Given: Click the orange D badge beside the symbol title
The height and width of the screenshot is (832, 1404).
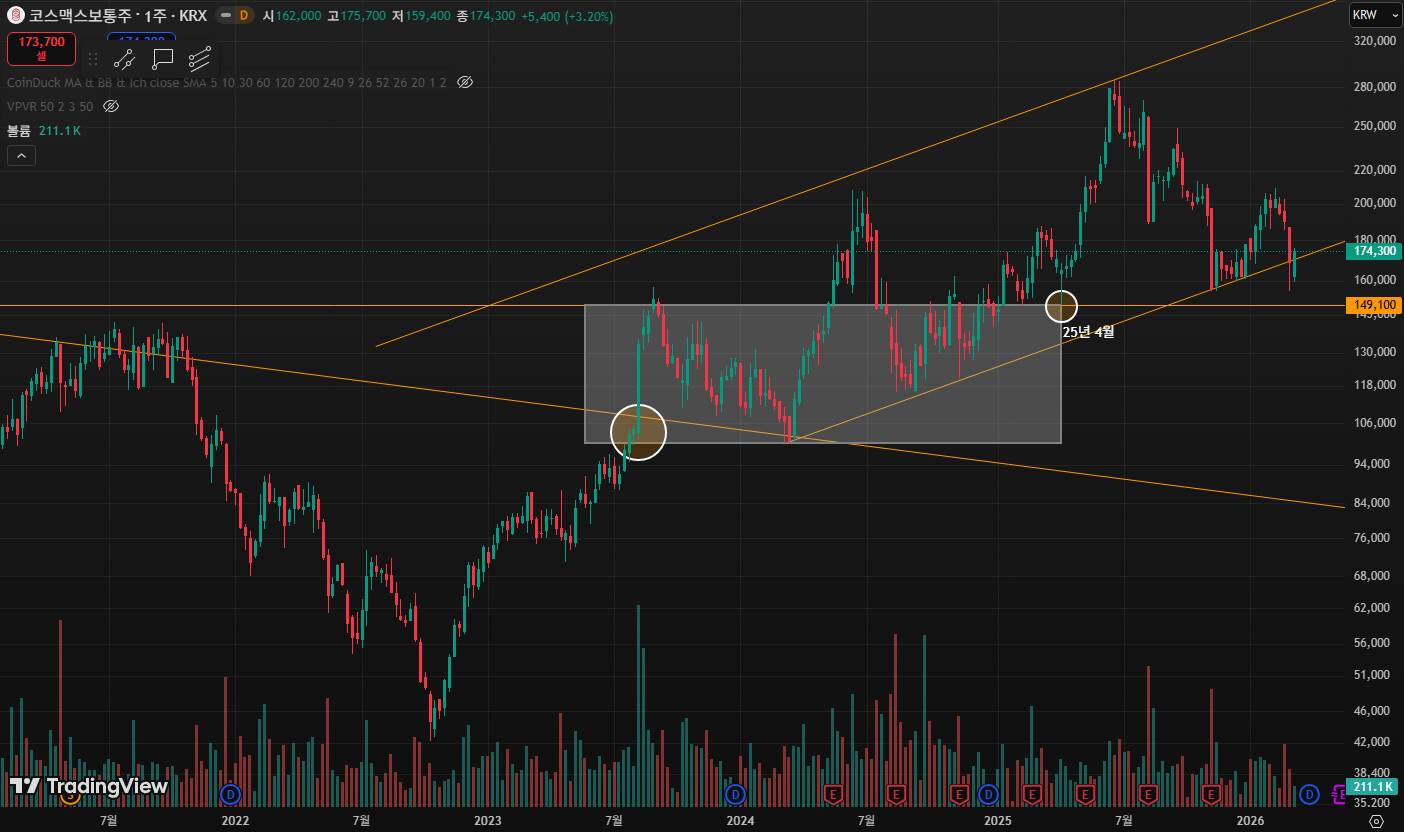Looking at the screenshot, I should coord(244,16).
